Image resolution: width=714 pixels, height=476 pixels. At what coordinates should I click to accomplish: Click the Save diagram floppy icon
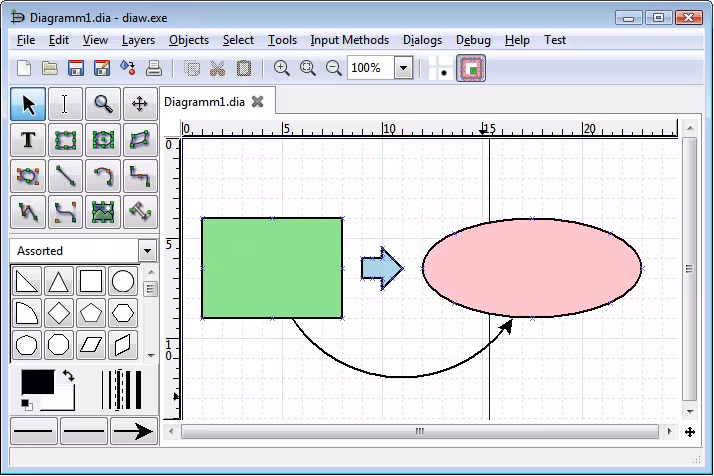(x=76, y=68)
